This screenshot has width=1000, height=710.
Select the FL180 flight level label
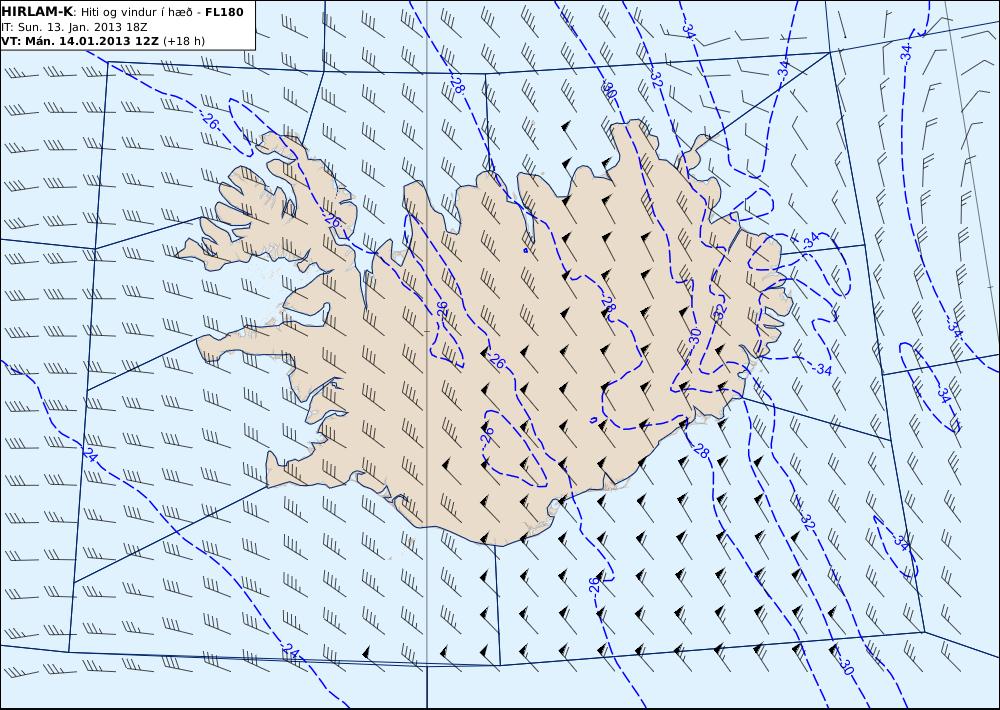tap(224, 12)
